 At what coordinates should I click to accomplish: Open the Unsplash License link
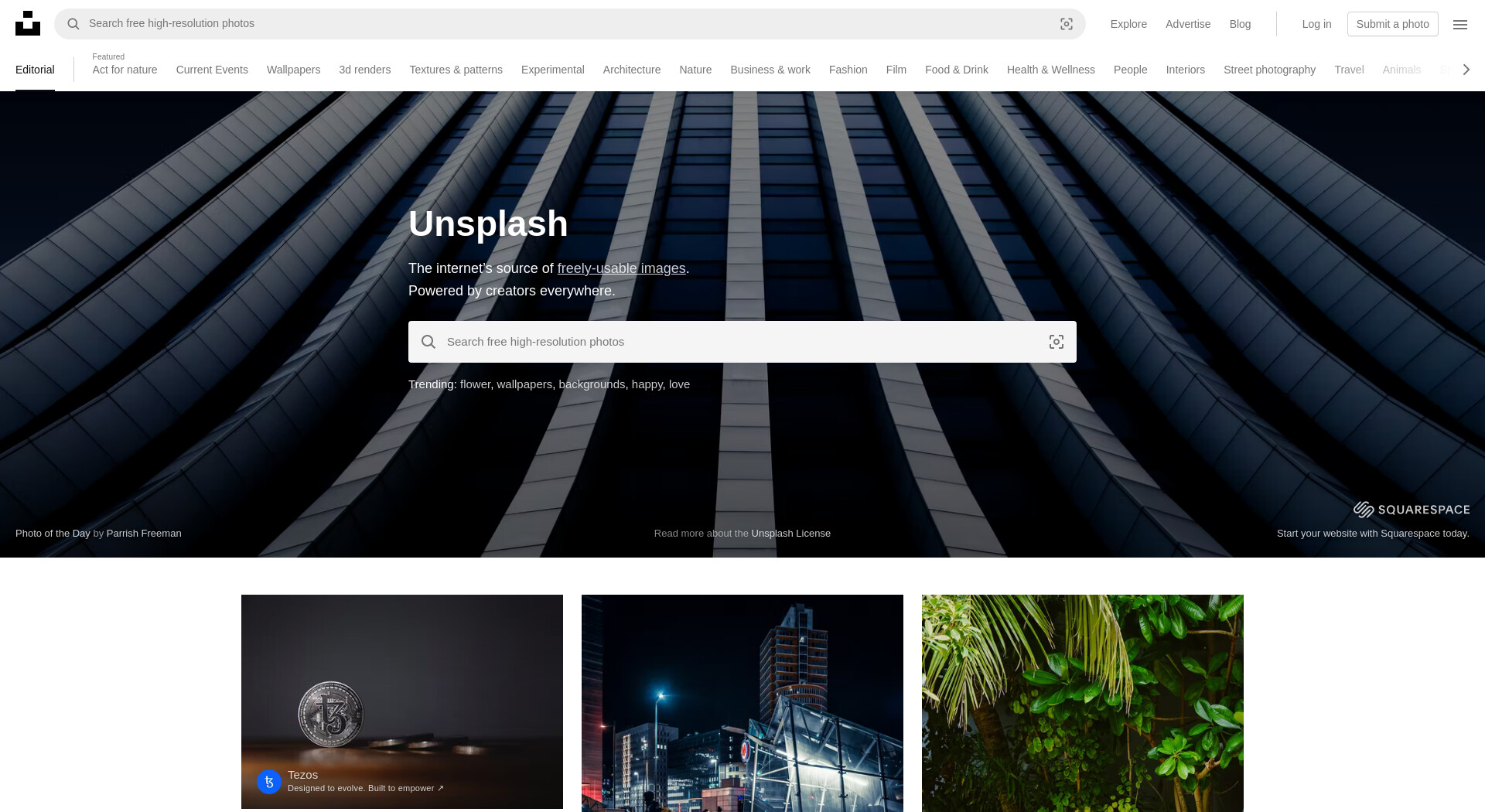[790, 534]
